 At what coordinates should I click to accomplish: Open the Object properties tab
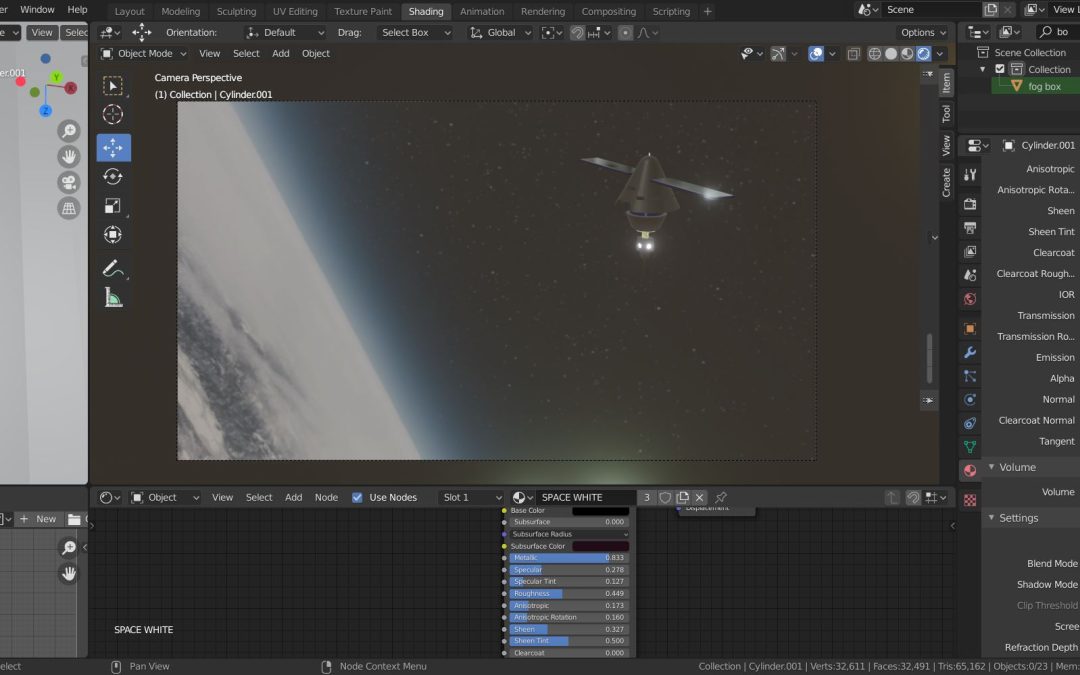pyautogui.click(x=970, y=329)
